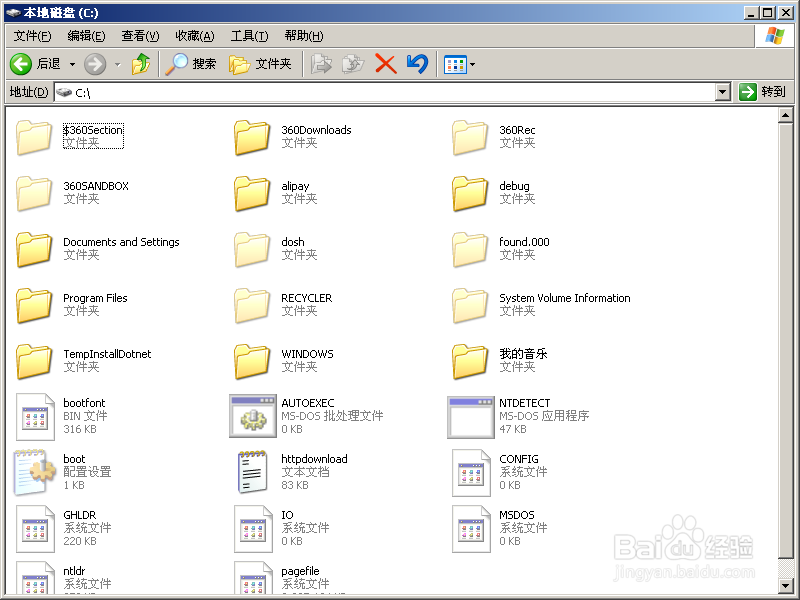This screenshot has width=800, height=600.
Task: Select the MSDOS system file icon
Action: [471, 529]
